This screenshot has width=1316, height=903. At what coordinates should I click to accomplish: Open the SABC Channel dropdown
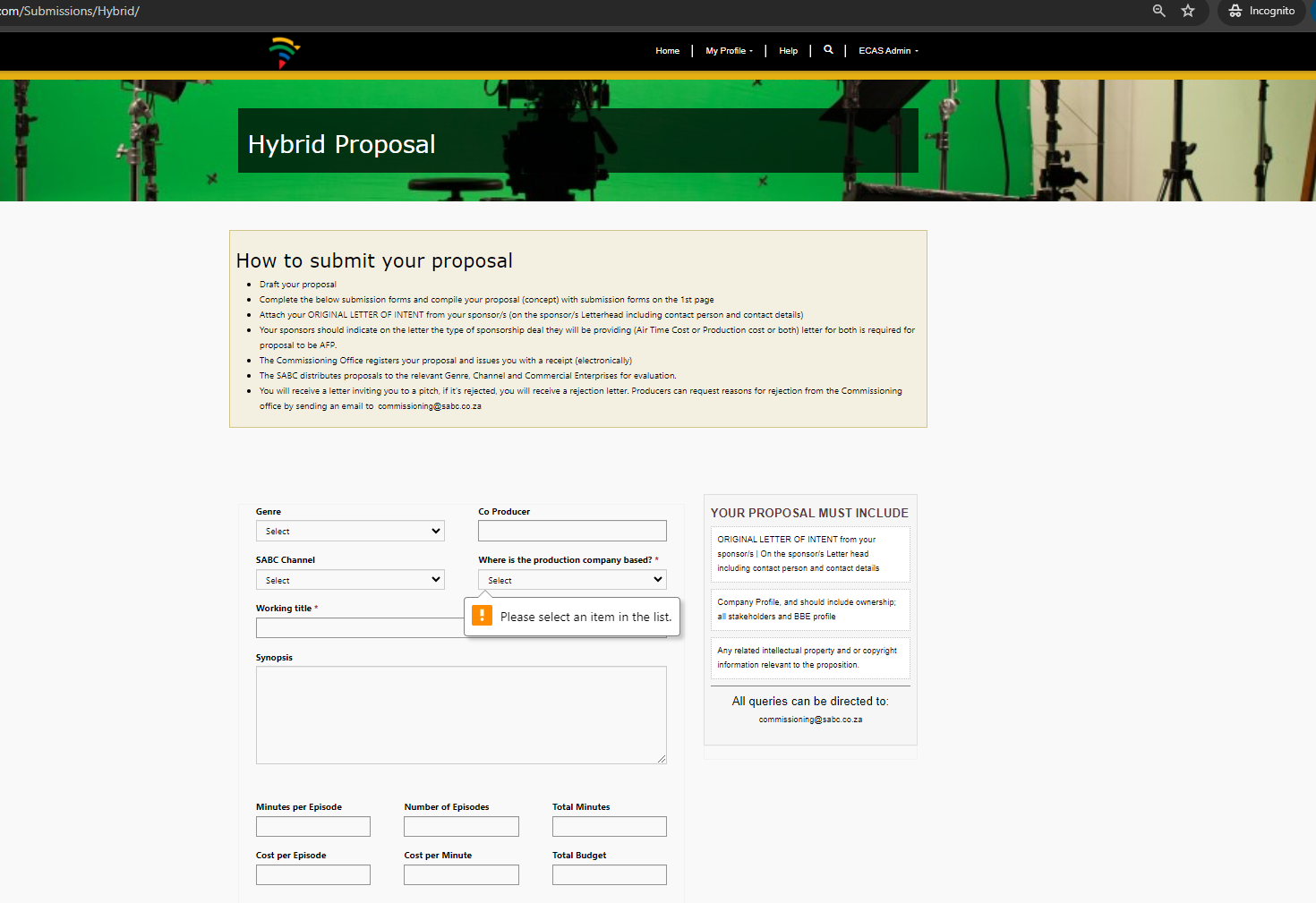(350, 580)
